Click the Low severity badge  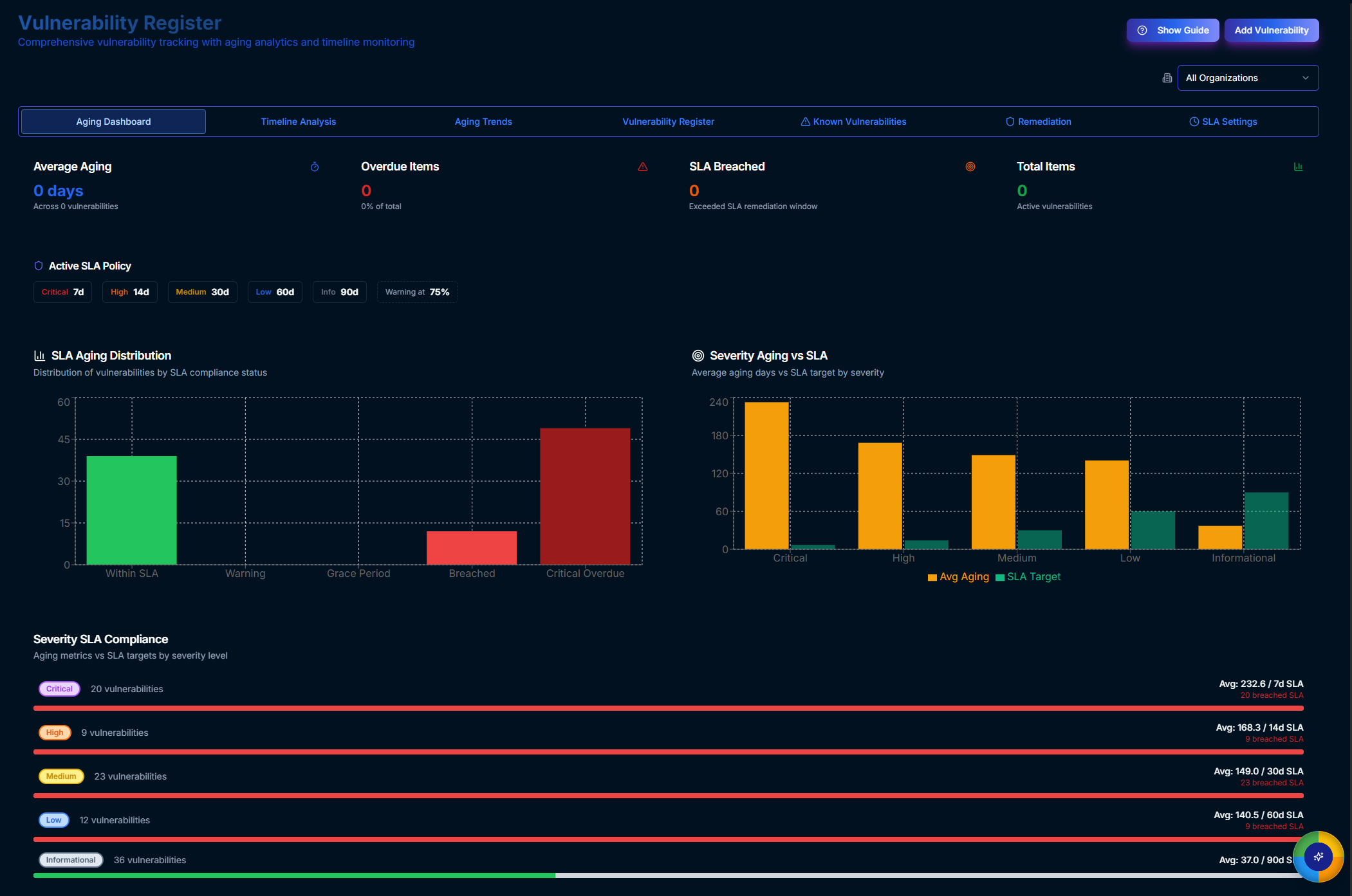click(54, 820)
